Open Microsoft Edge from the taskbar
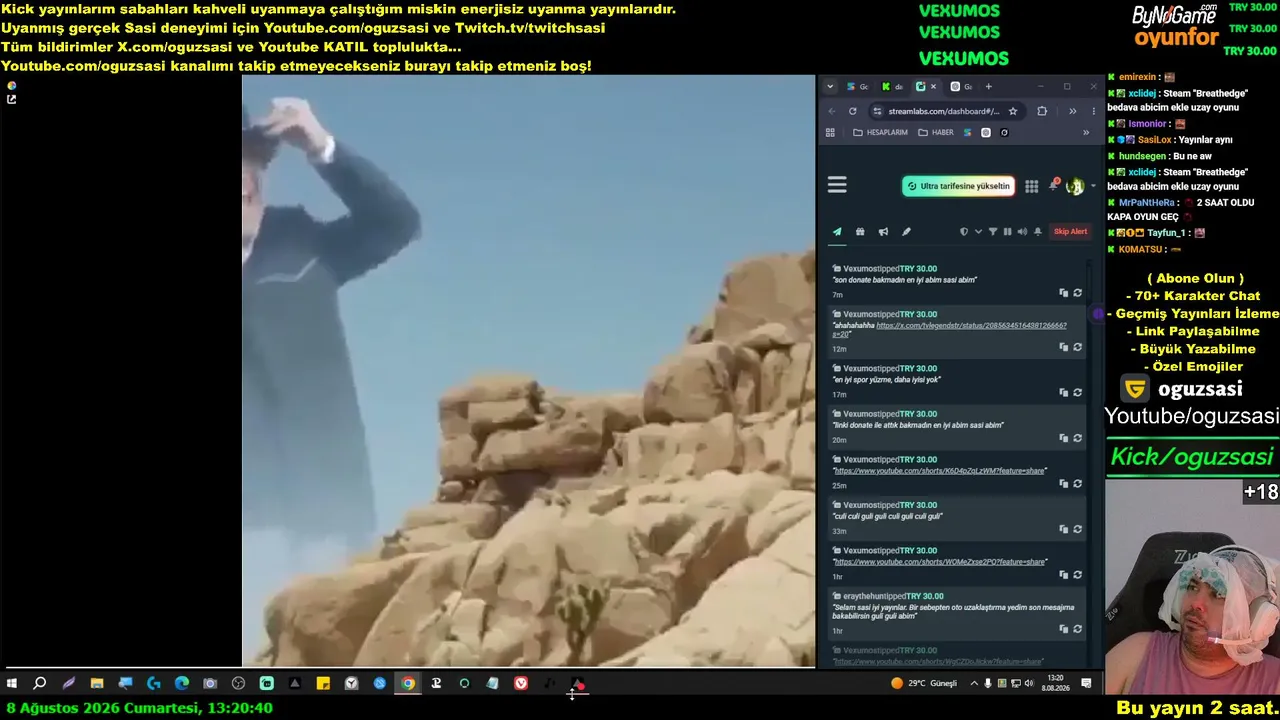This screenshot has width=1280, height=720. 182,684
